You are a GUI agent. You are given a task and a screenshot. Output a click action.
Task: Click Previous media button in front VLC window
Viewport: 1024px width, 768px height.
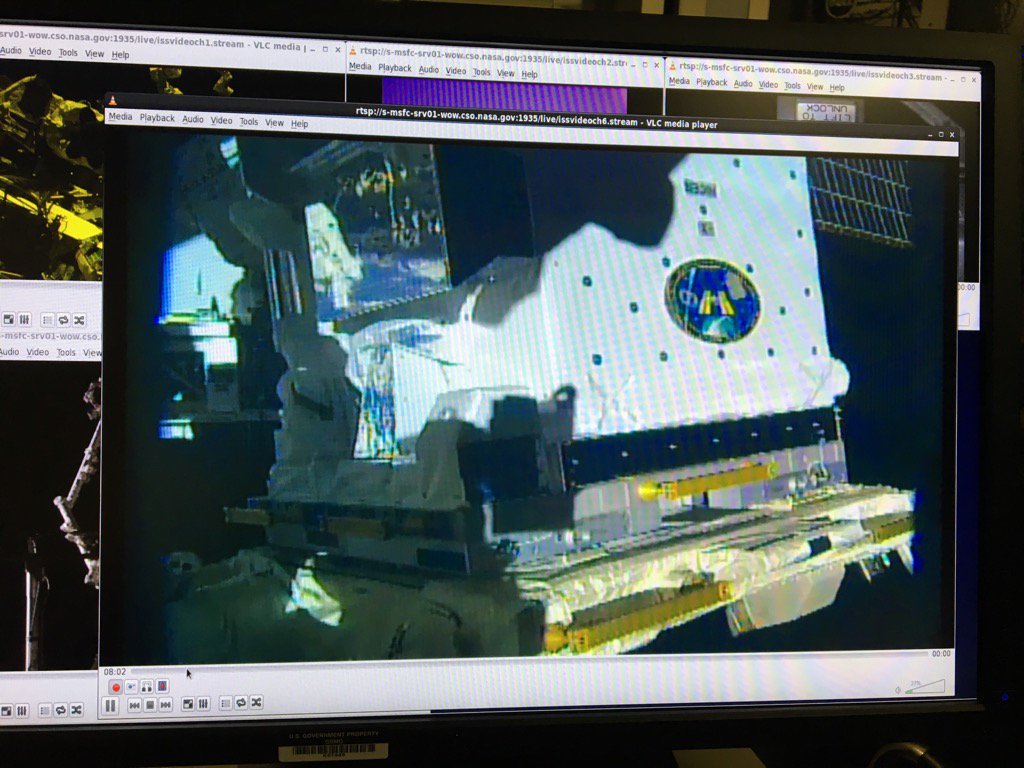click(134, 705)
